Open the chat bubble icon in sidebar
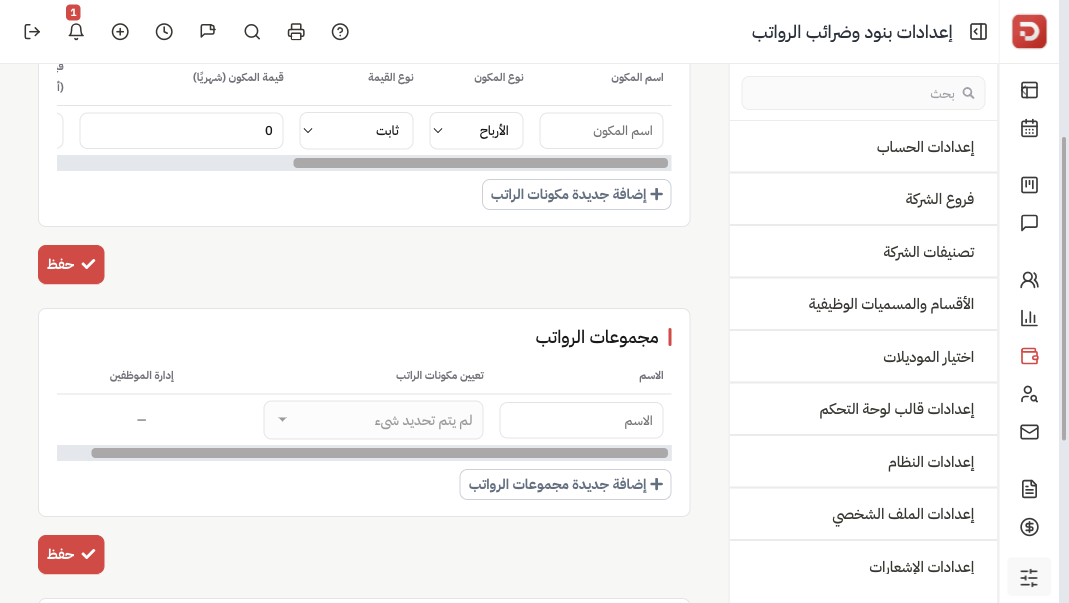The width and height of the screenshot is (1069, 603). point(1029,223)
